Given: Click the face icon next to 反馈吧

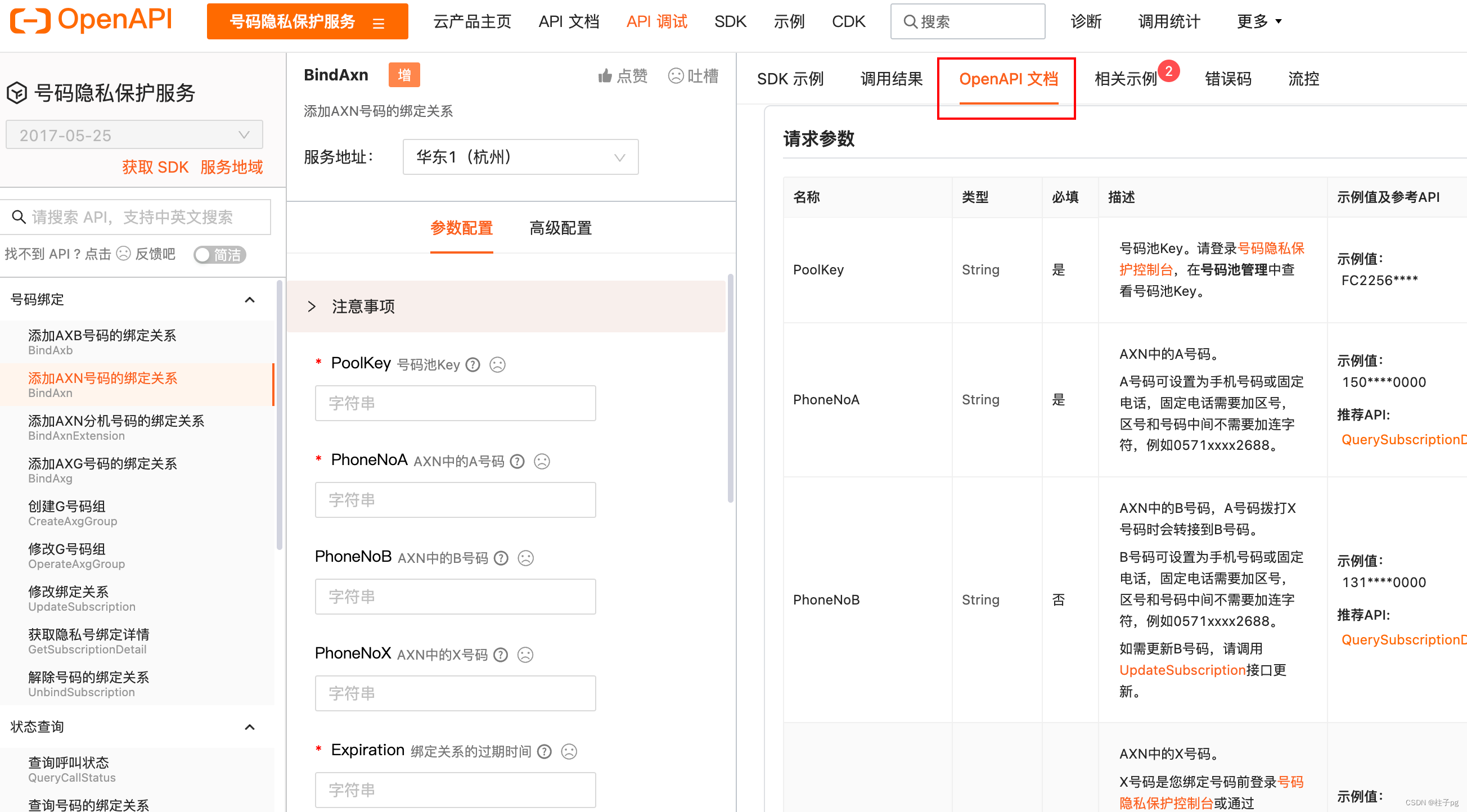Looking at the screenshot, I should point(123,254).
